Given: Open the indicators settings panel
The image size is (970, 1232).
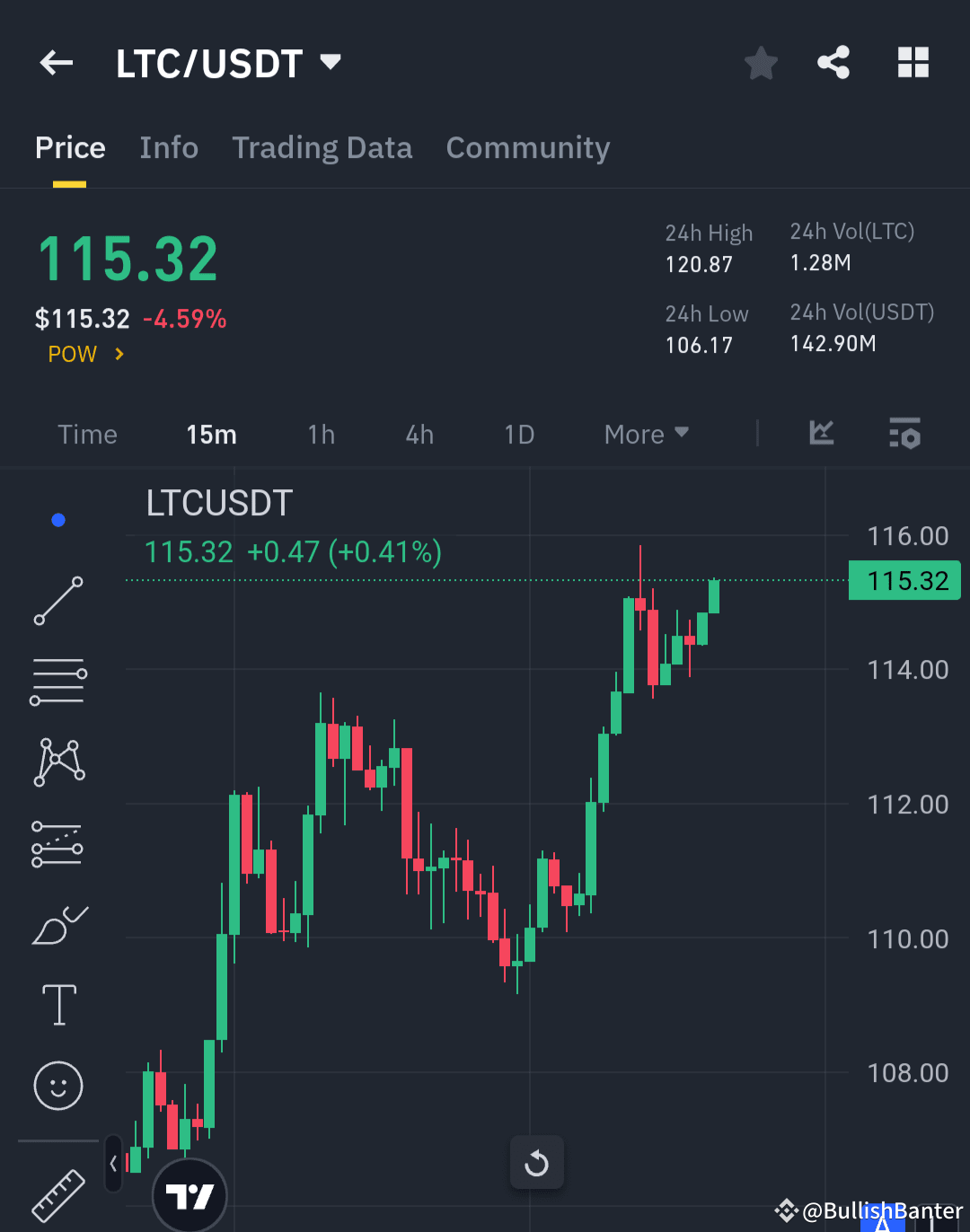Looking at the screenshot, I should [904, 434].
